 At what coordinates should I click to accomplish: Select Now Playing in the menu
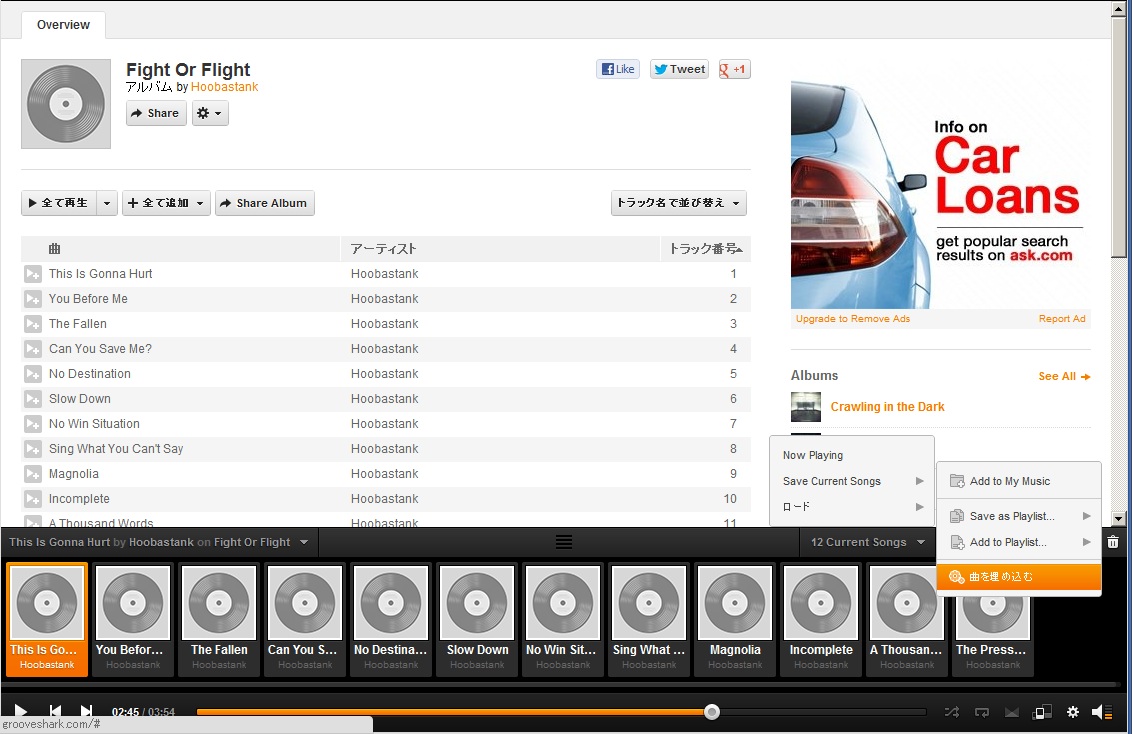pyautogui.click(x=852, y=455)
